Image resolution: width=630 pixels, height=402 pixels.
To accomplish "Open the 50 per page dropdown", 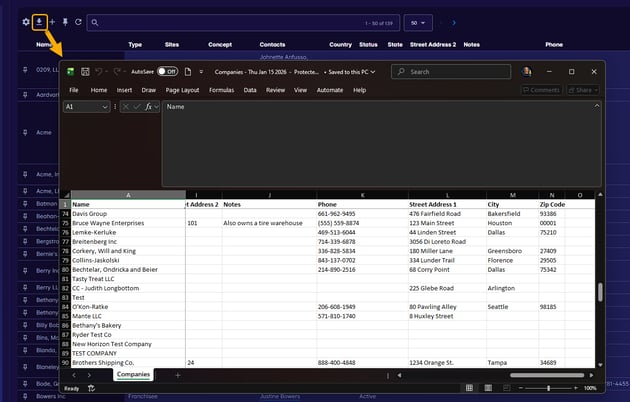I will click(420, 21).
